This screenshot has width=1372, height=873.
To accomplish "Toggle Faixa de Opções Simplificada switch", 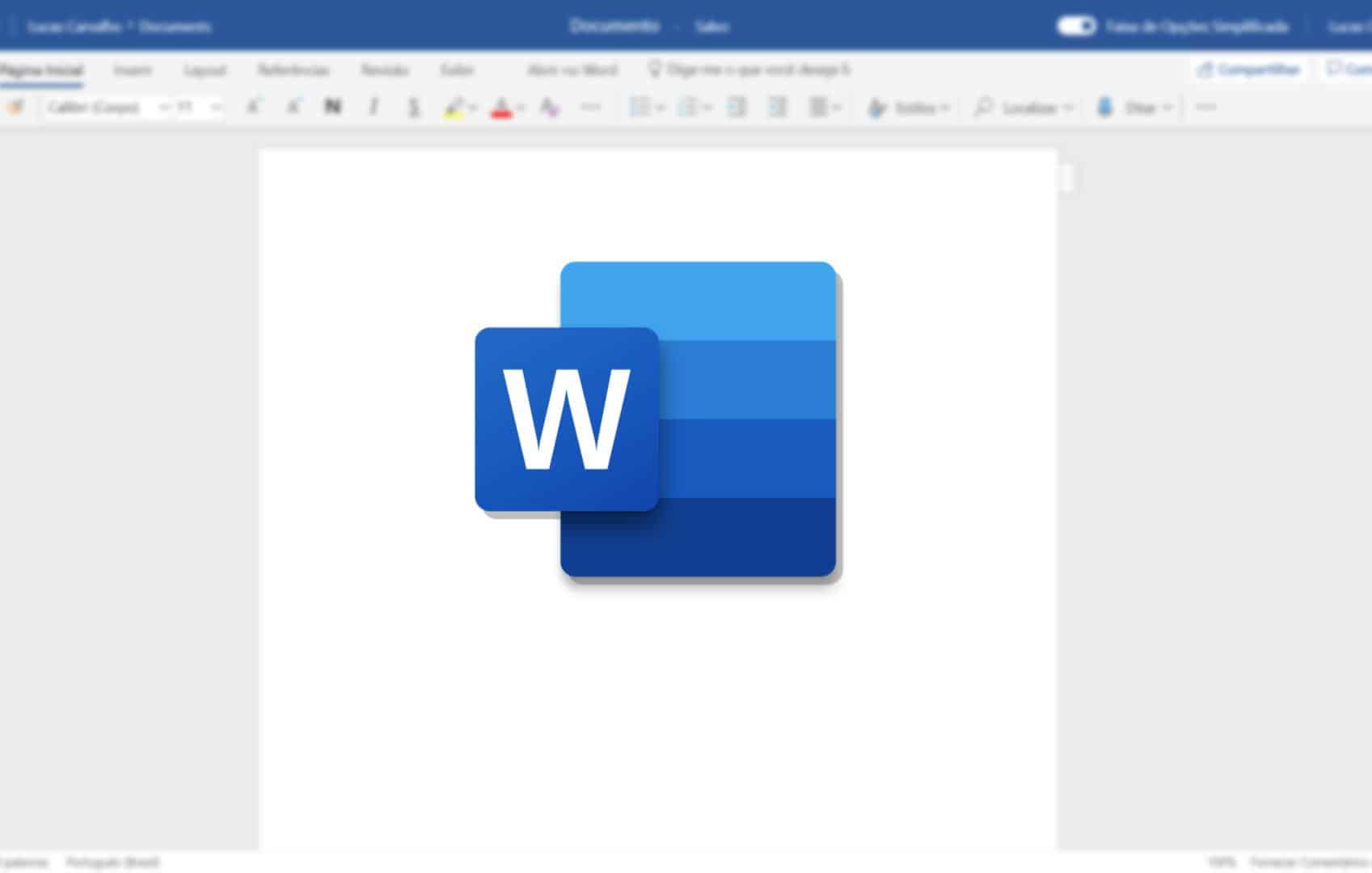I will coord(1075,26).
